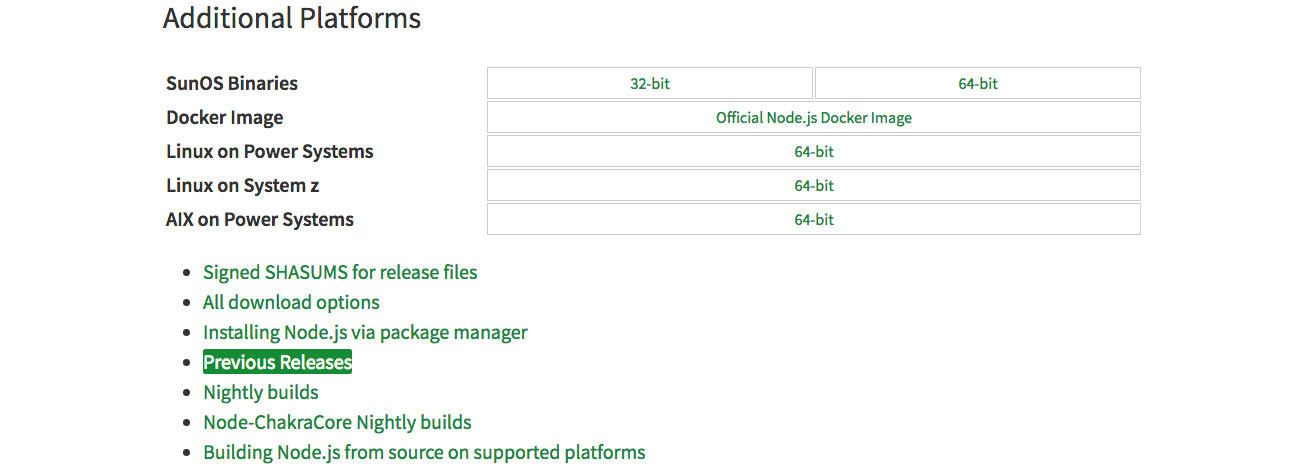Viewport: 1306px width, 469px height.
Task: Click the Additional Platforms heading
Action: click(292, 18)
